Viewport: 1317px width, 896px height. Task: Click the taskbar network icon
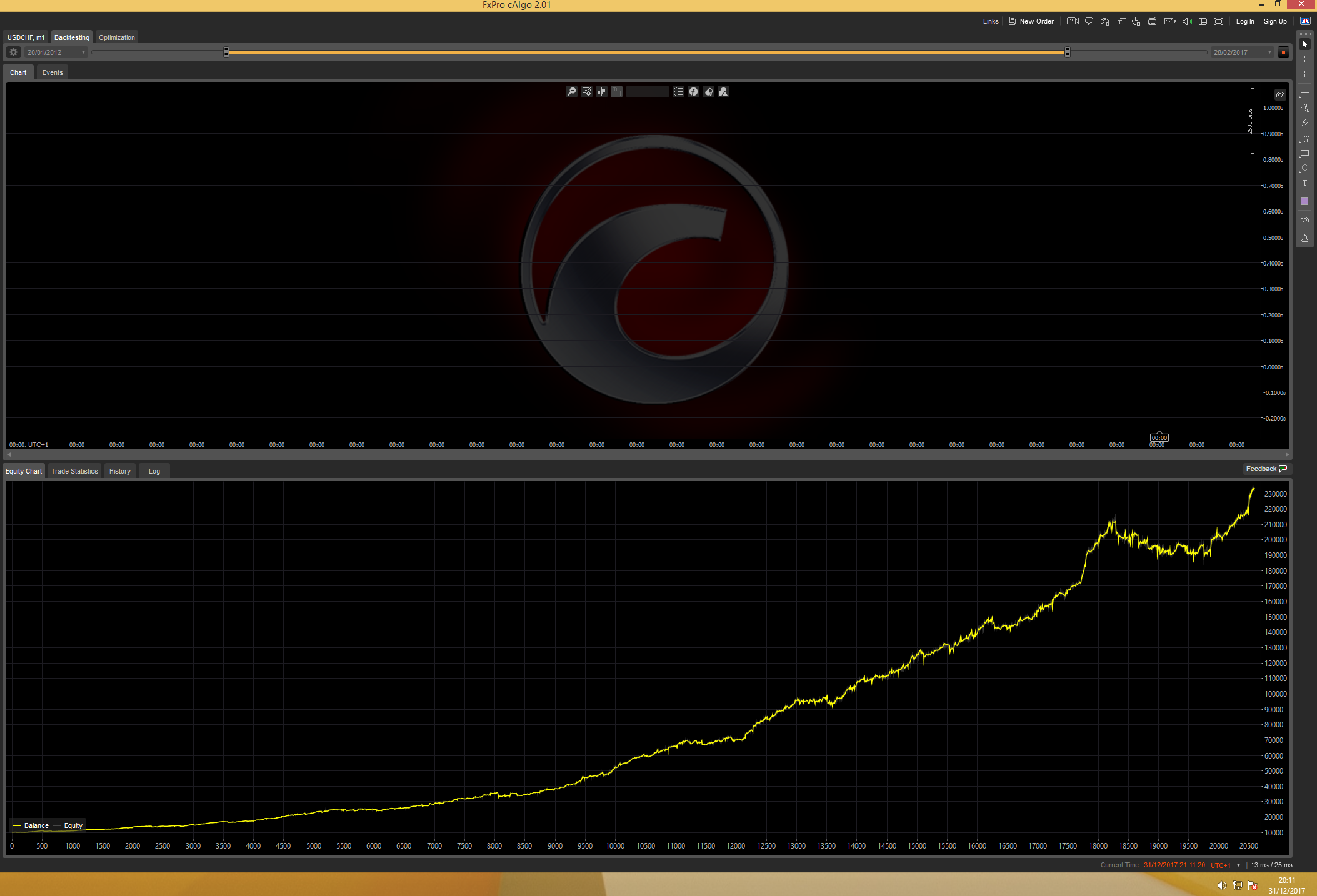tap(1238, 885)
